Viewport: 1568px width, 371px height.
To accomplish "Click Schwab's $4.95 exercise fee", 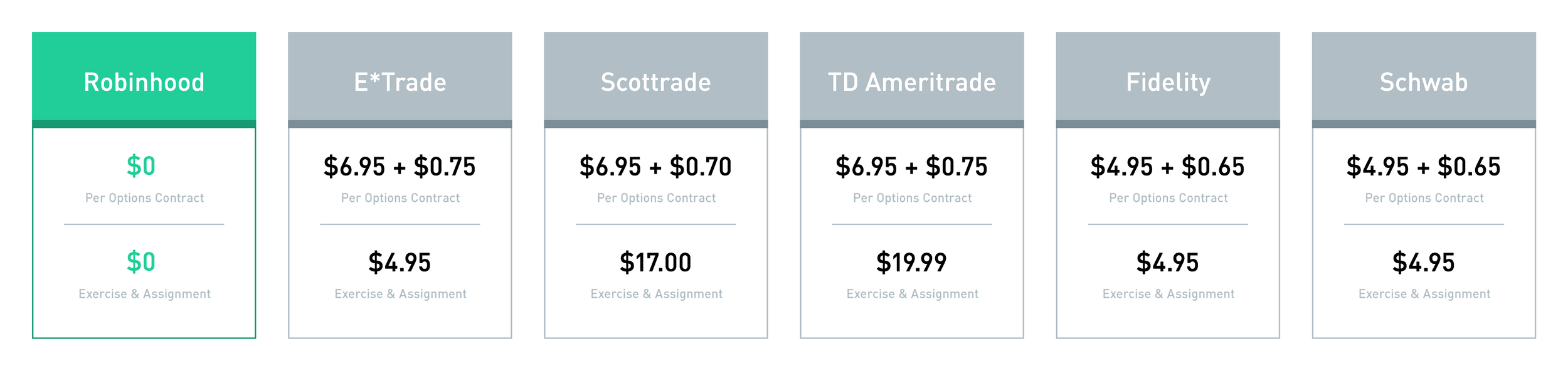I will pos(1423,263).
